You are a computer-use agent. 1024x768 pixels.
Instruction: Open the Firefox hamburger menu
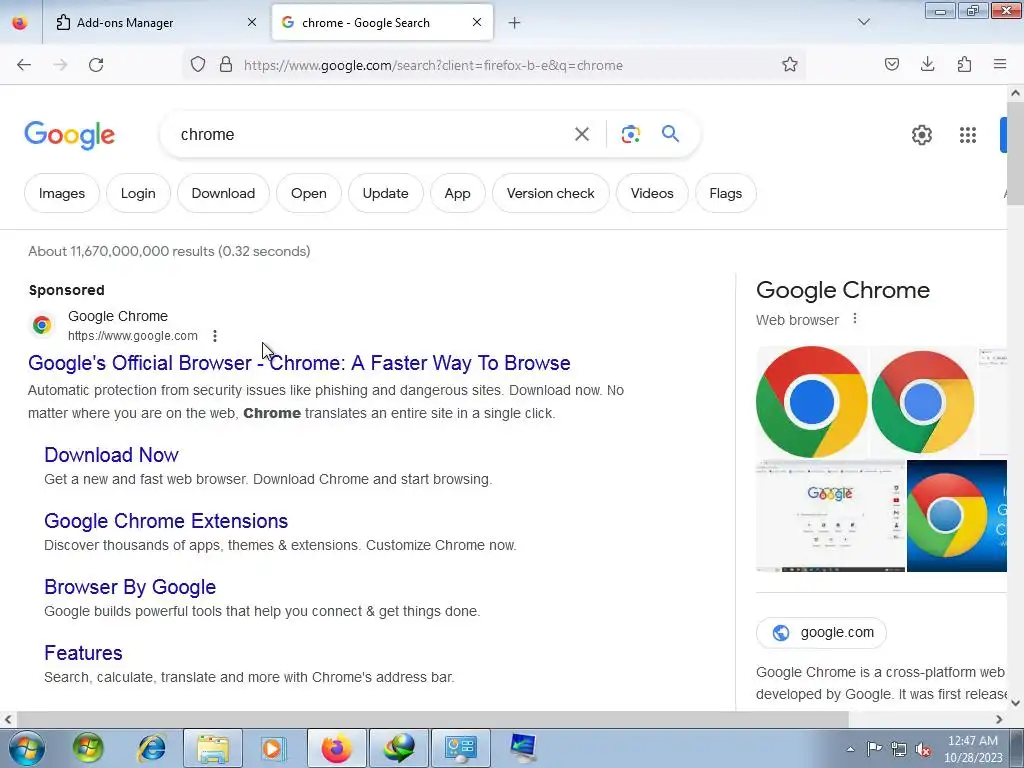tap(1000, 64)
